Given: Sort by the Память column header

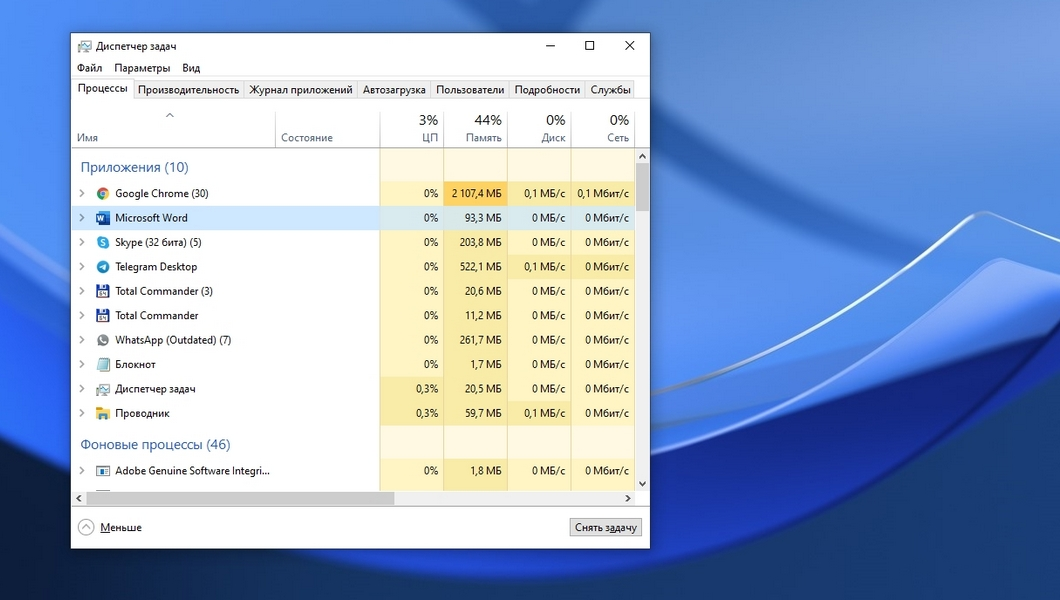Looking at the screenshot, I should pos(475,128).
